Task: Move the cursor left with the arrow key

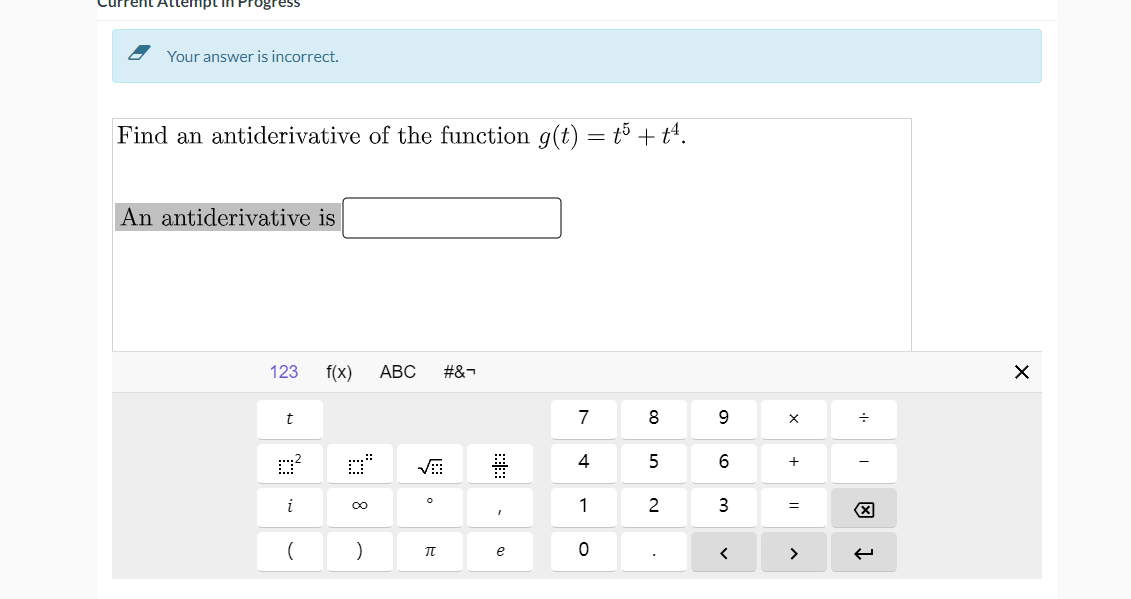Action: [x=723, y=552]
